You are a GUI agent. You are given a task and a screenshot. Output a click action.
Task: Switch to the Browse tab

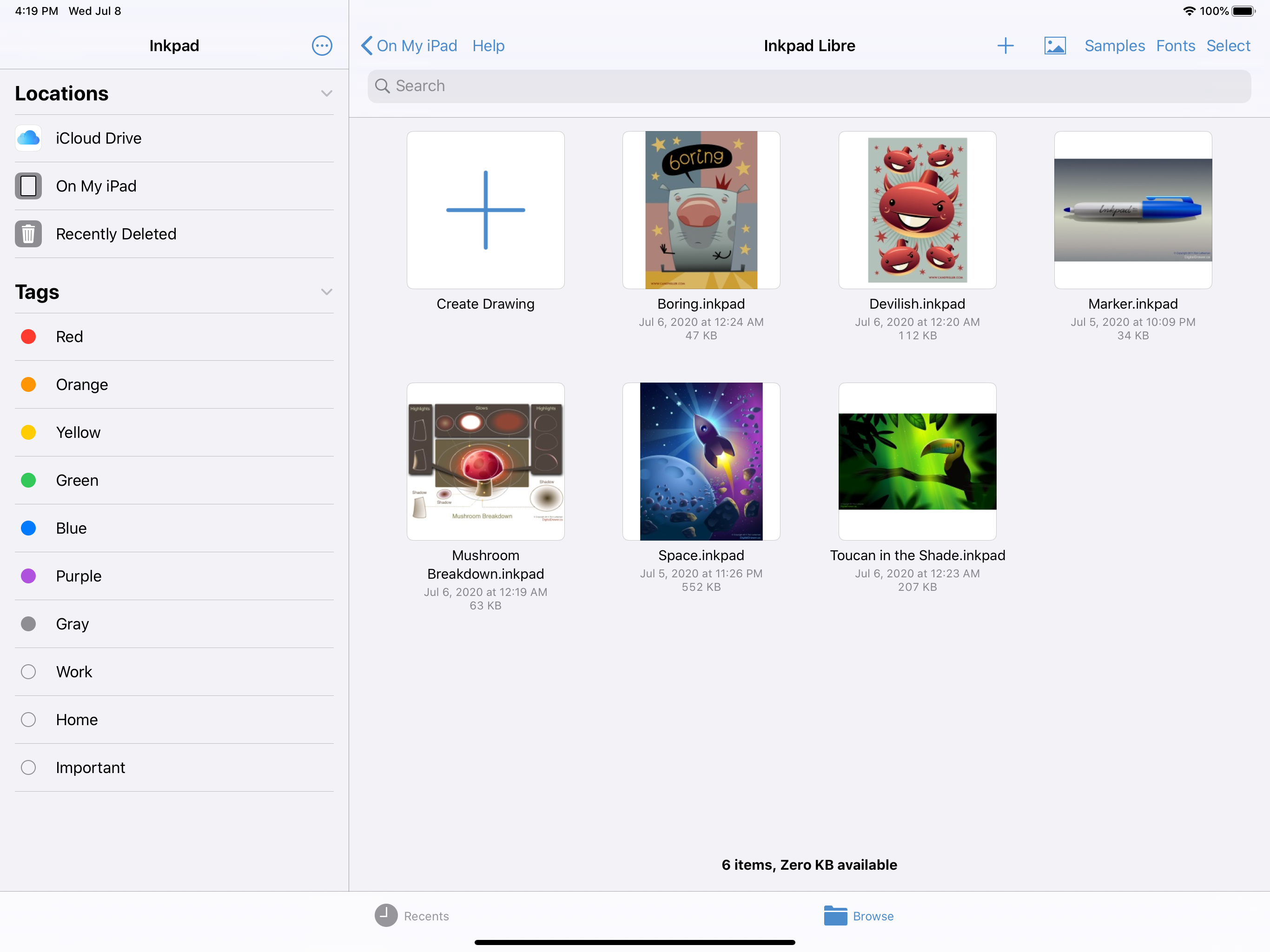[x=858, y=916]
